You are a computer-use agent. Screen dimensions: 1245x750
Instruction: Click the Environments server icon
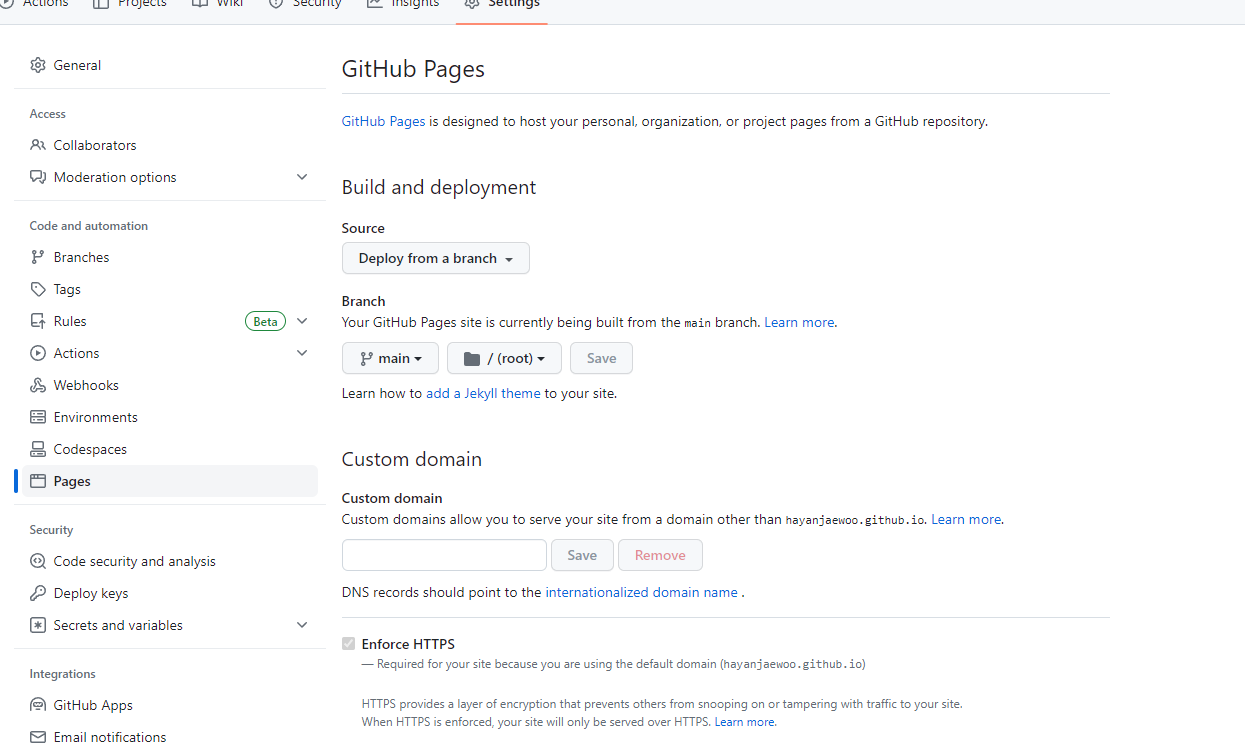38,417
